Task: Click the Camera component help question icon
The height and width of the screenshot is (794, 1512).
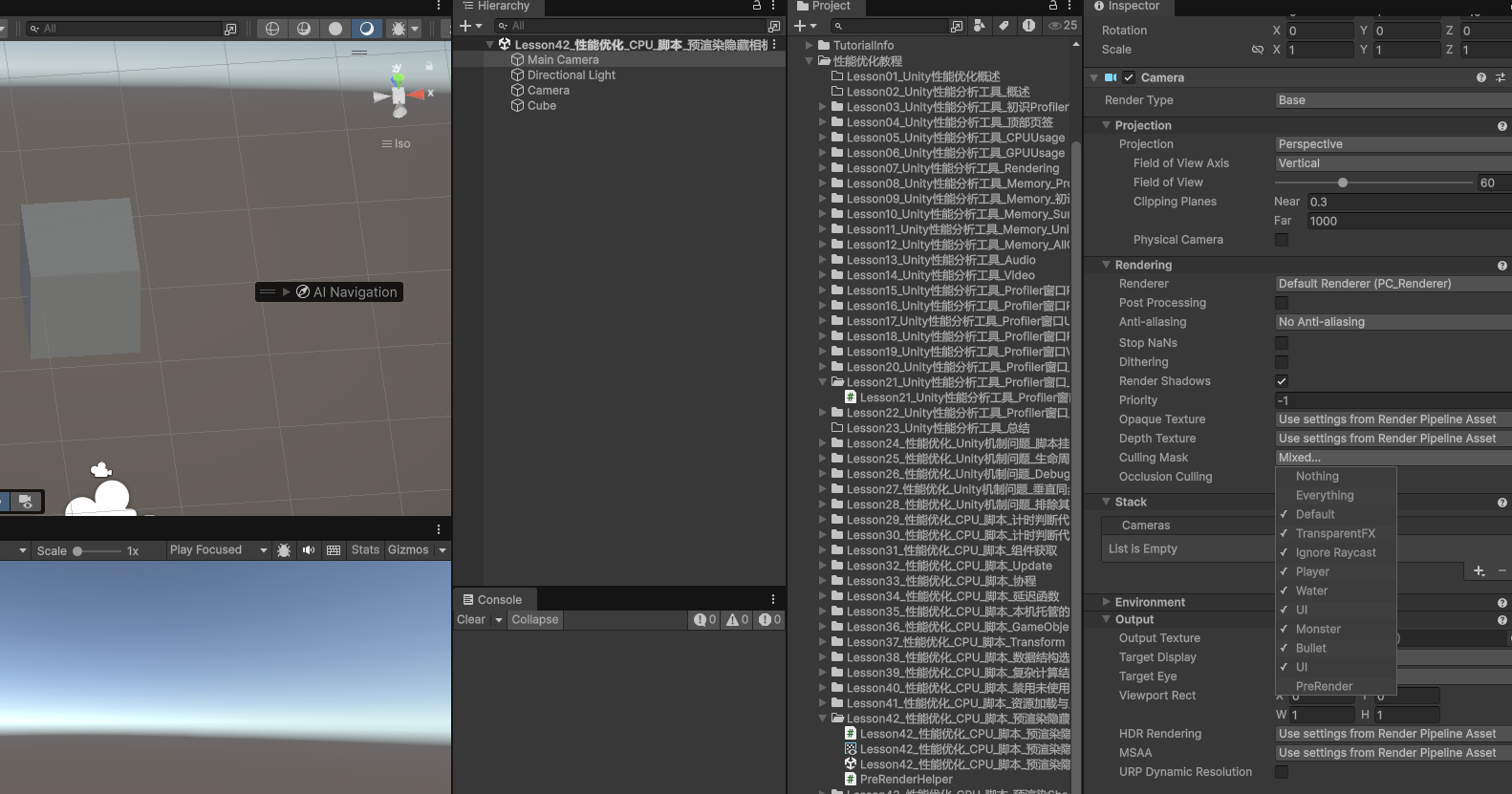Action: pyautogui.click(x=1480, y=77)
